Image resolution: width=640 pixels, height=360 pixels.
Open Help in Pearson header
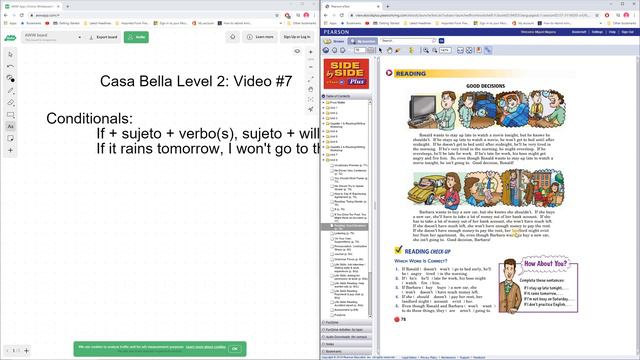(612, 32)
